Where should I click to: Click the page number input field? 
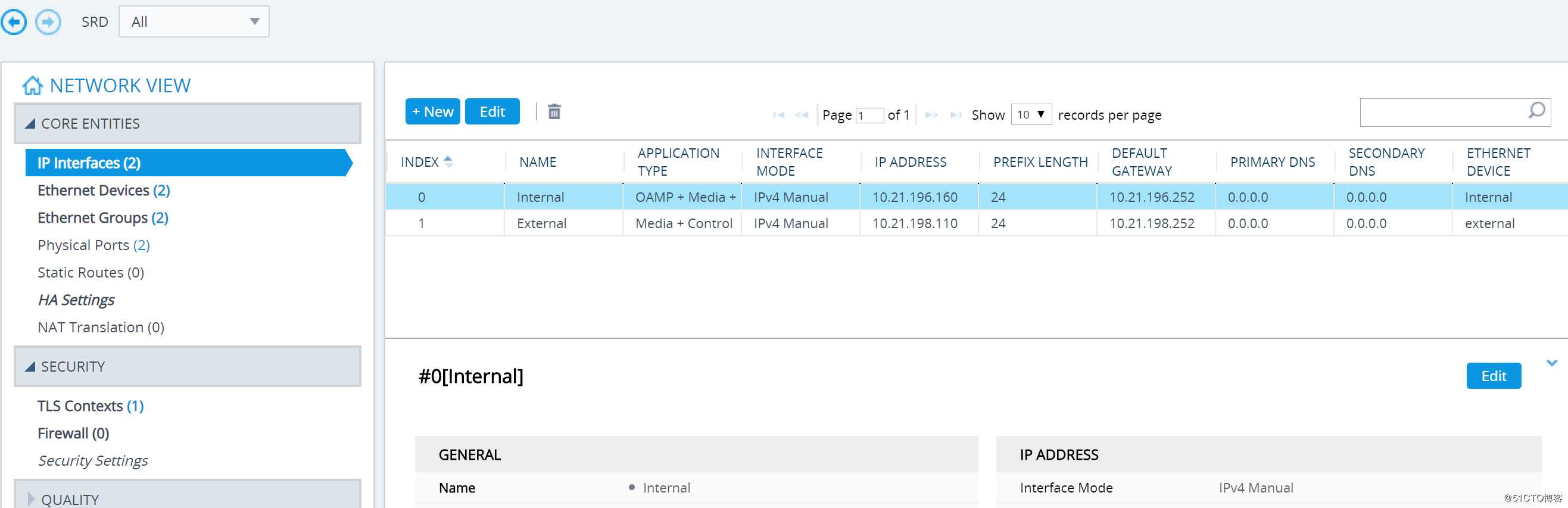869,115
